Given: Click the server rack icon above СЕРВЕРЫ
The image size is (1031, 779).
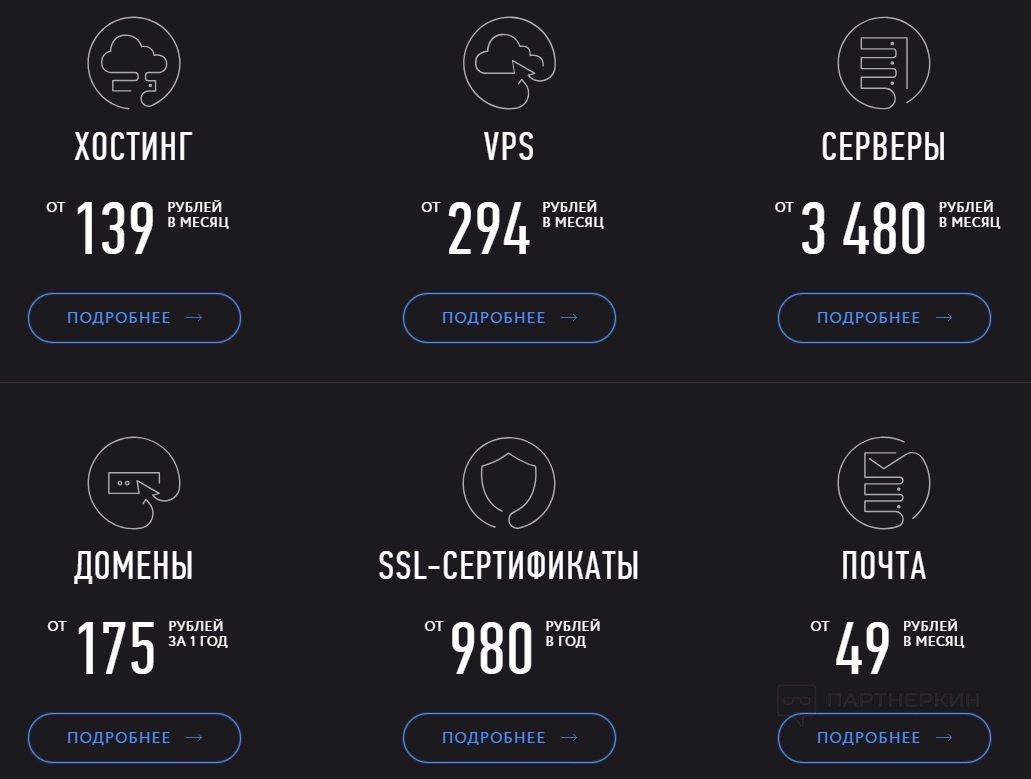Looking at the screenshot, I should coord(883,63).
